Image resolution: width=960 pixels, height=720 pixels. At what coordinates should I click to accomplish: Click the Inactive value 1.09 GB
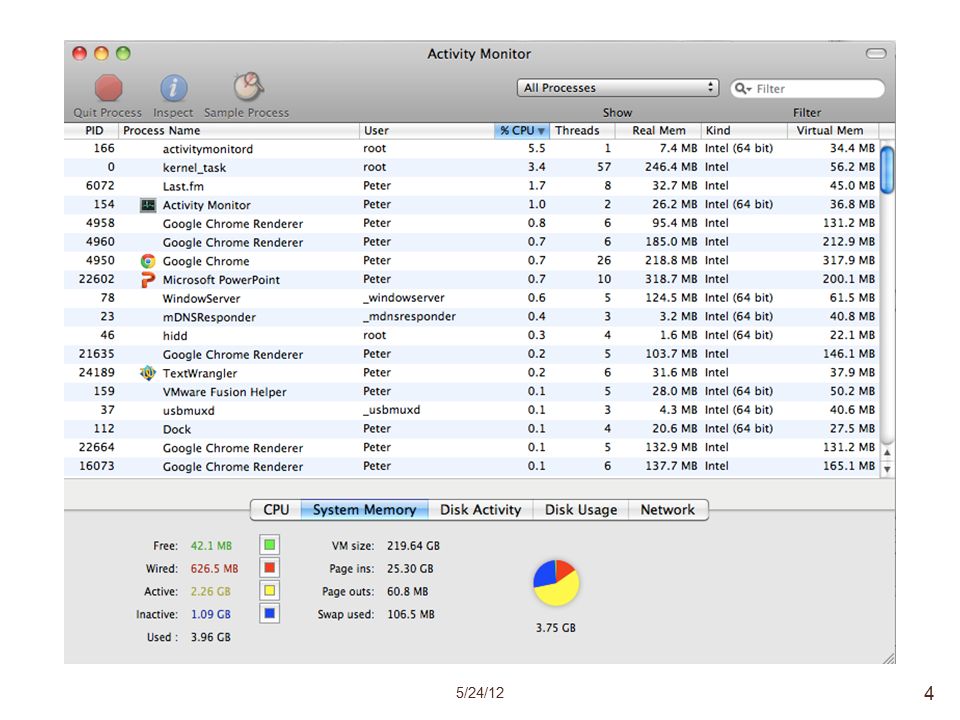(211, 614)
